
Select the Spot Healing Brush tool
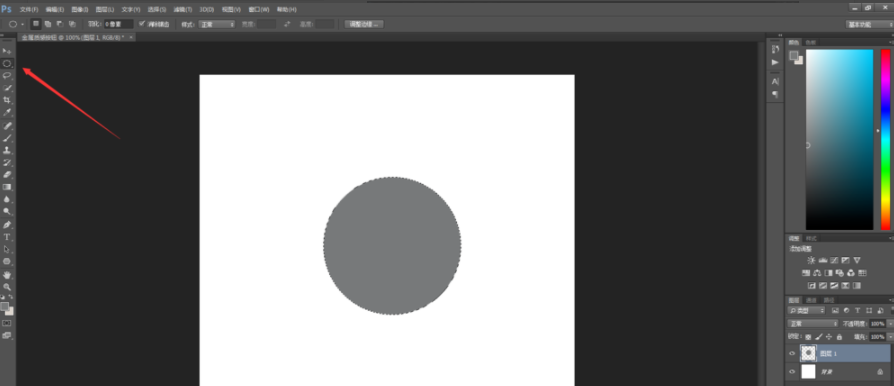click(7, 125)
